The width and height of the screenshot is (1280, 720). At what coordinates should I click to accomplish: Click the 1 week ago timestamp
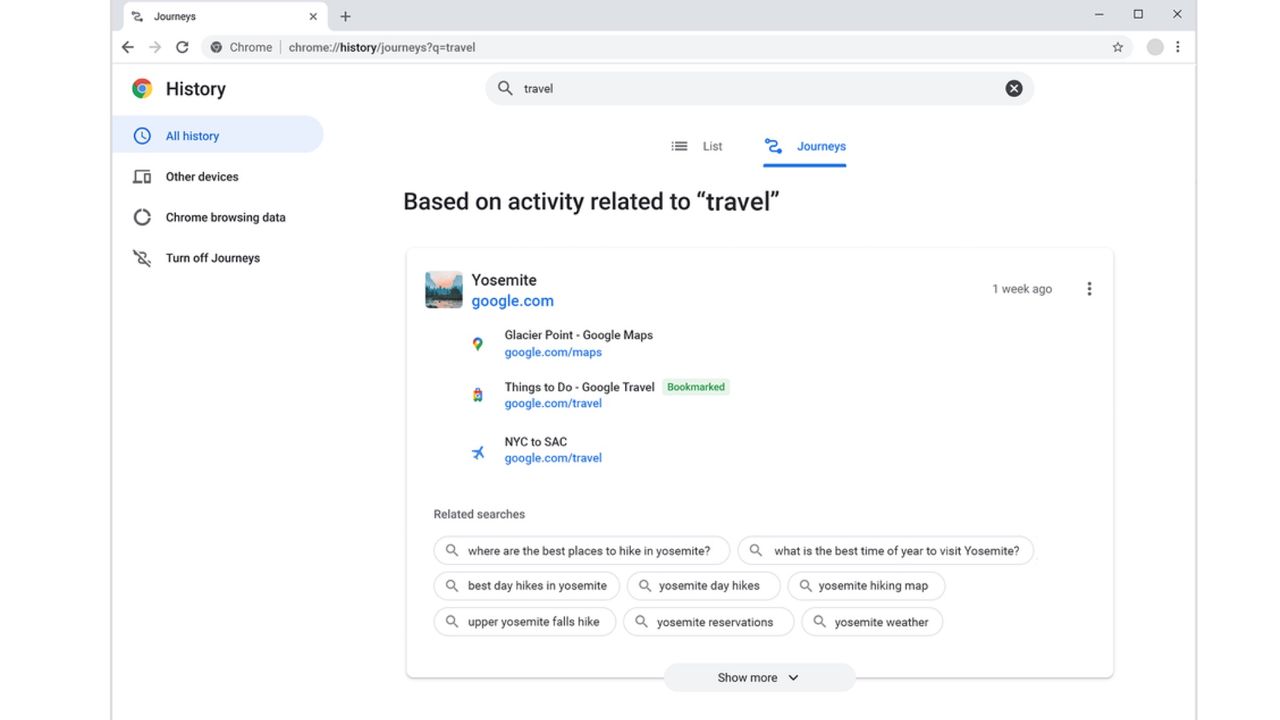pyautogui.click(x=1022, y=289)
